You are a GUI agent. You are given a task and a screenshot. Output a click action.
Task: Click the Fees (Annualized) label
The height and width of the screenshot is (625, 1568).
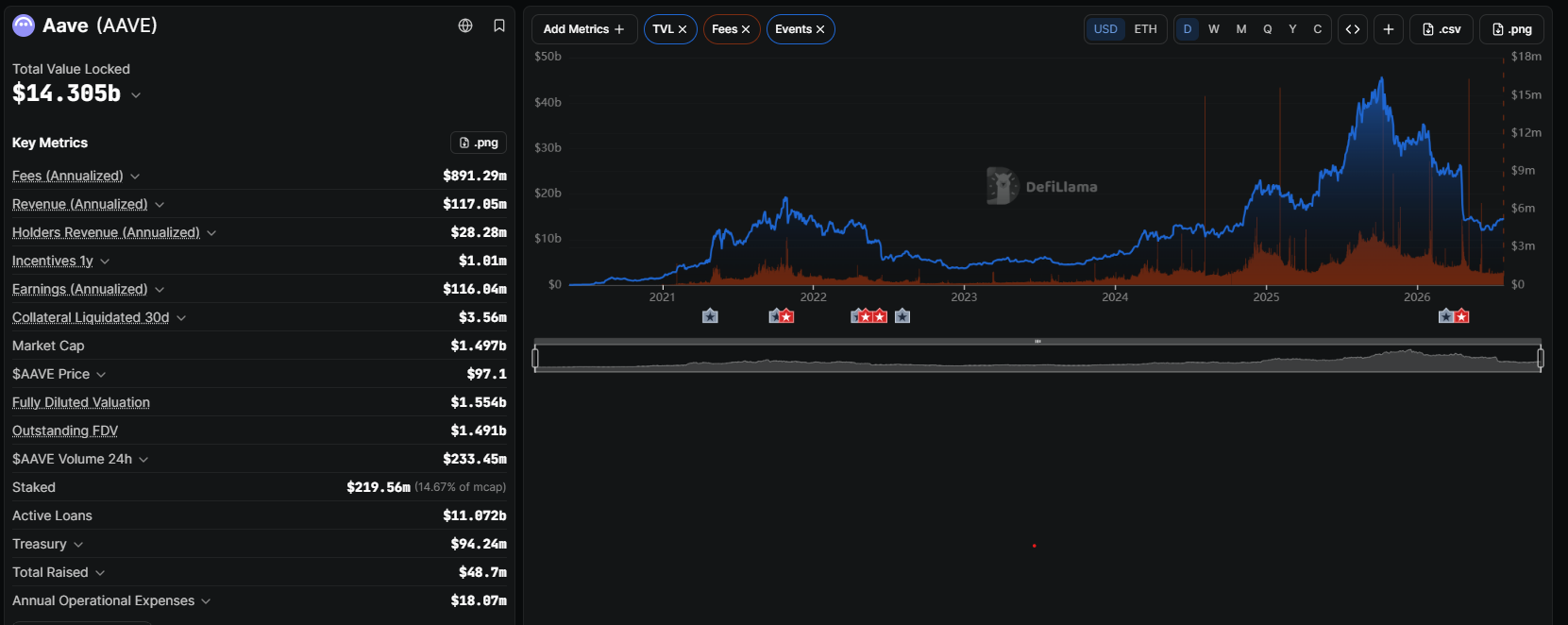[x=68, y=176]
